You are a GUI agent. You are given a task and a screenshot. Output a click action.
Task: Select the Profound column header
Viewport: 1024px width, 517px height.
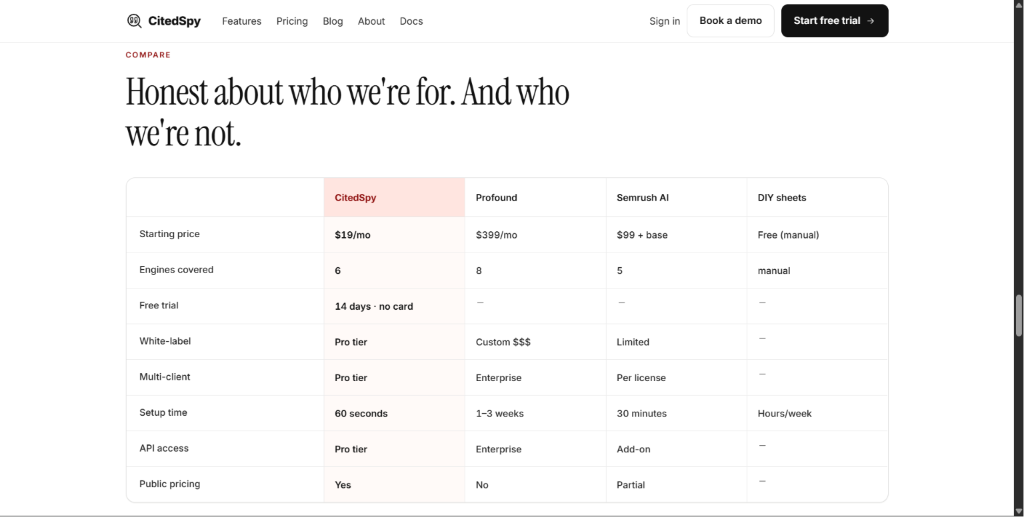click(536, 197)
